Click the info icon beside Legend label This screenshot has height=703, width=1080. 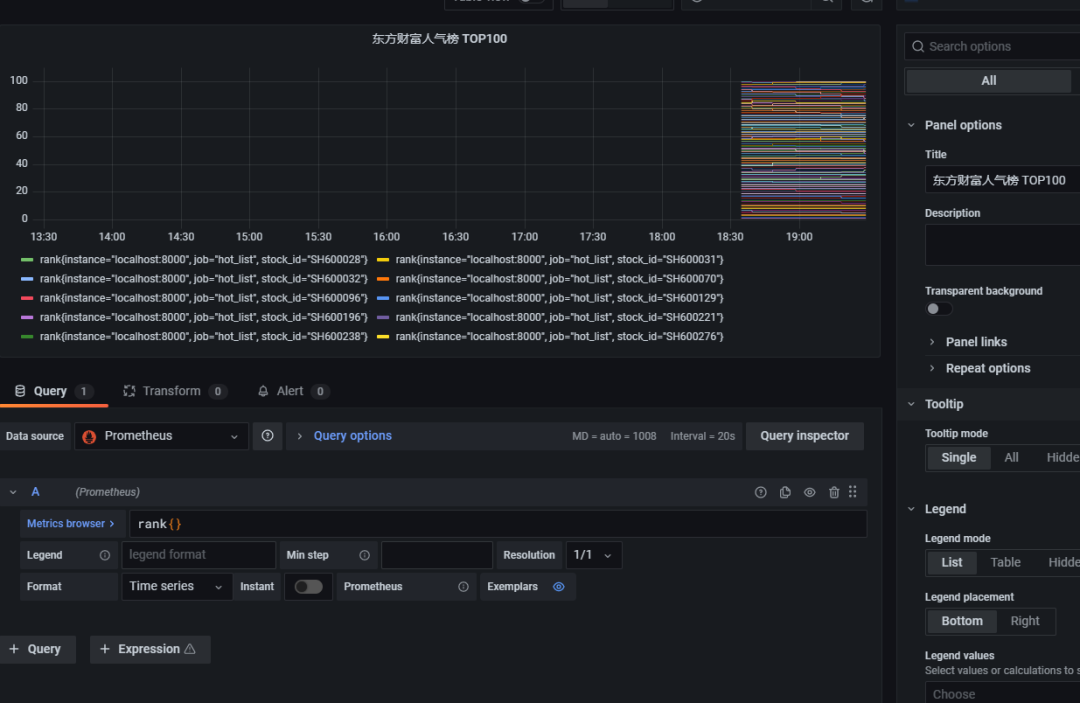pos(104,555)
